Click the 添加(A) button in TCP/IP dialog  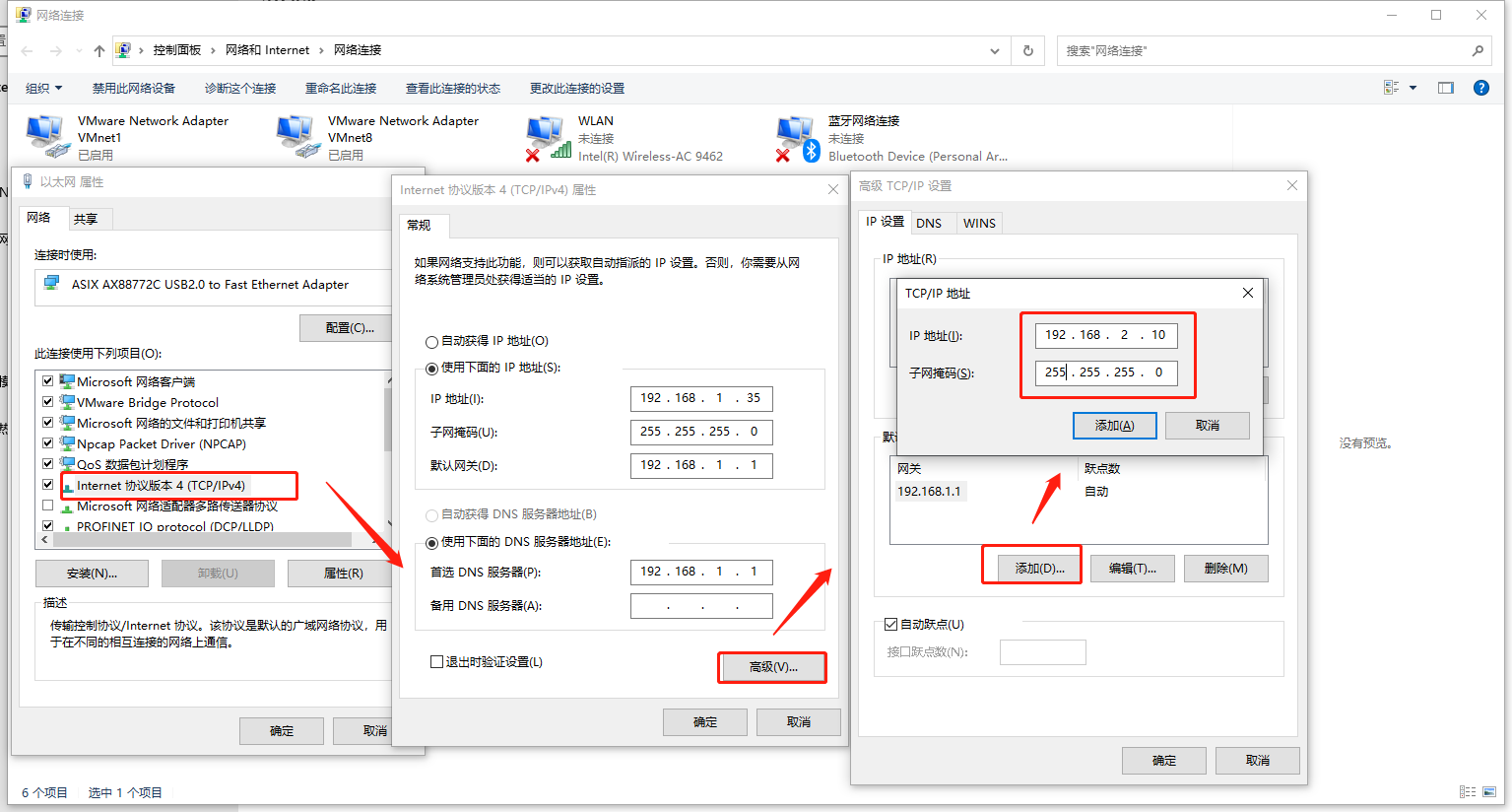pos(1114,426)
